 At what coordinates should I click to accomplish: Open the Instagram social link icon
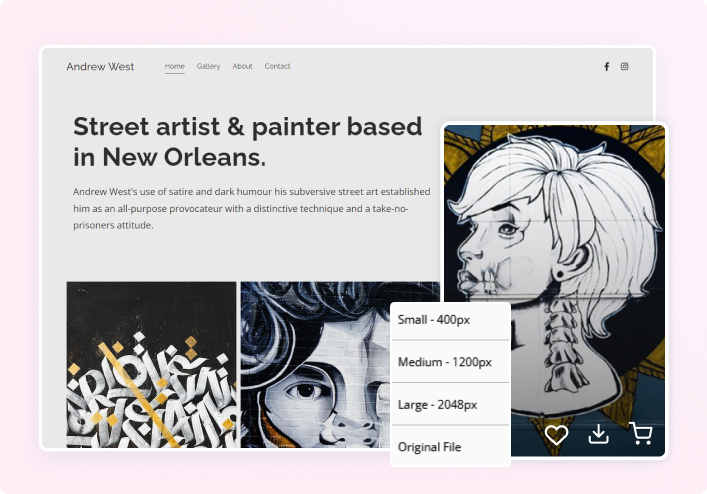tap(625, 67)
